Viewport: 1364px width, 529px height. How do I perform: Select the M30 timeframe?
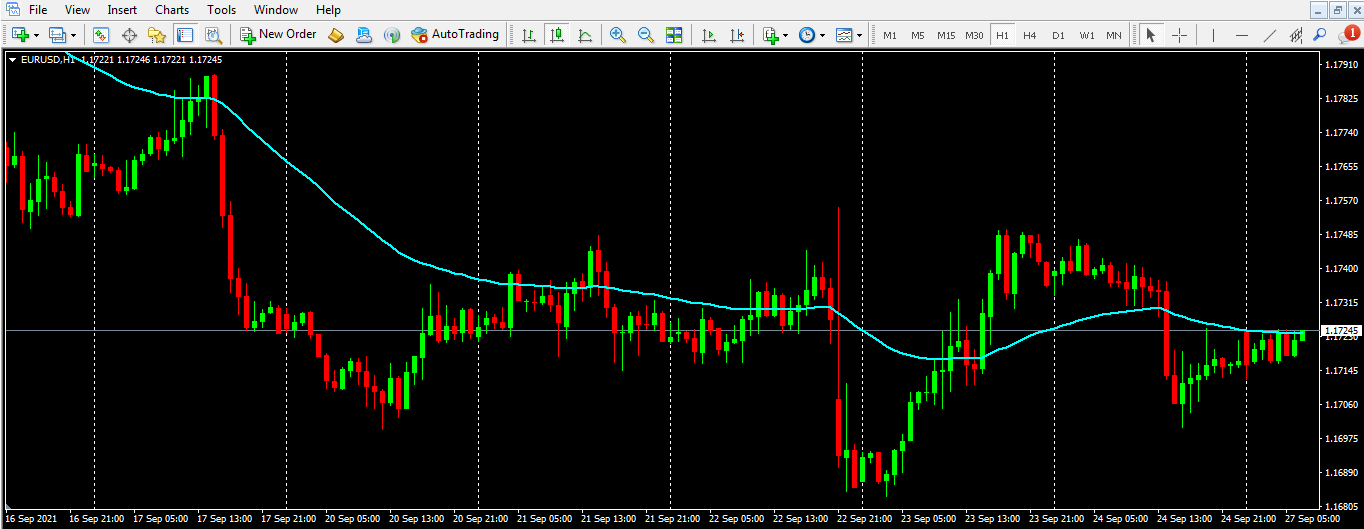point(974,35)
